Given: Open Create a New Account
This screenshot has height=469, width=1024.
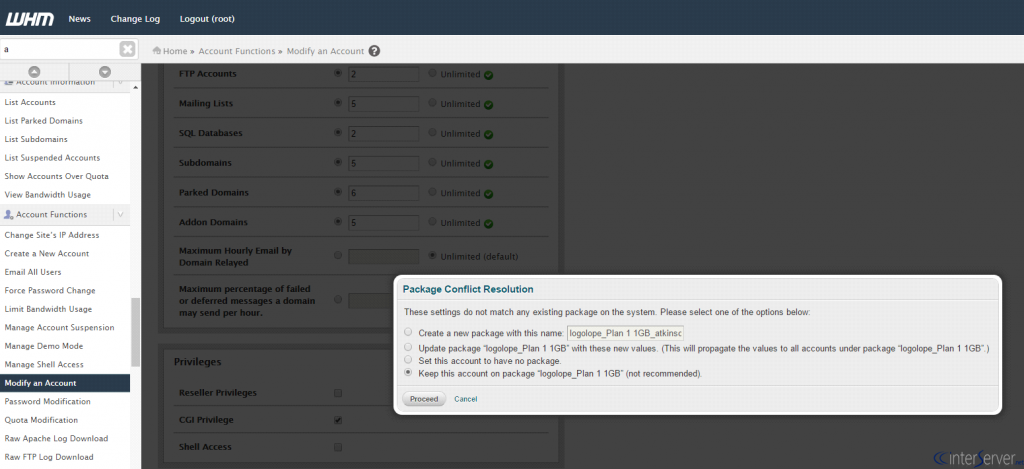Looking at the screenshot, I should tap(47, 253).
